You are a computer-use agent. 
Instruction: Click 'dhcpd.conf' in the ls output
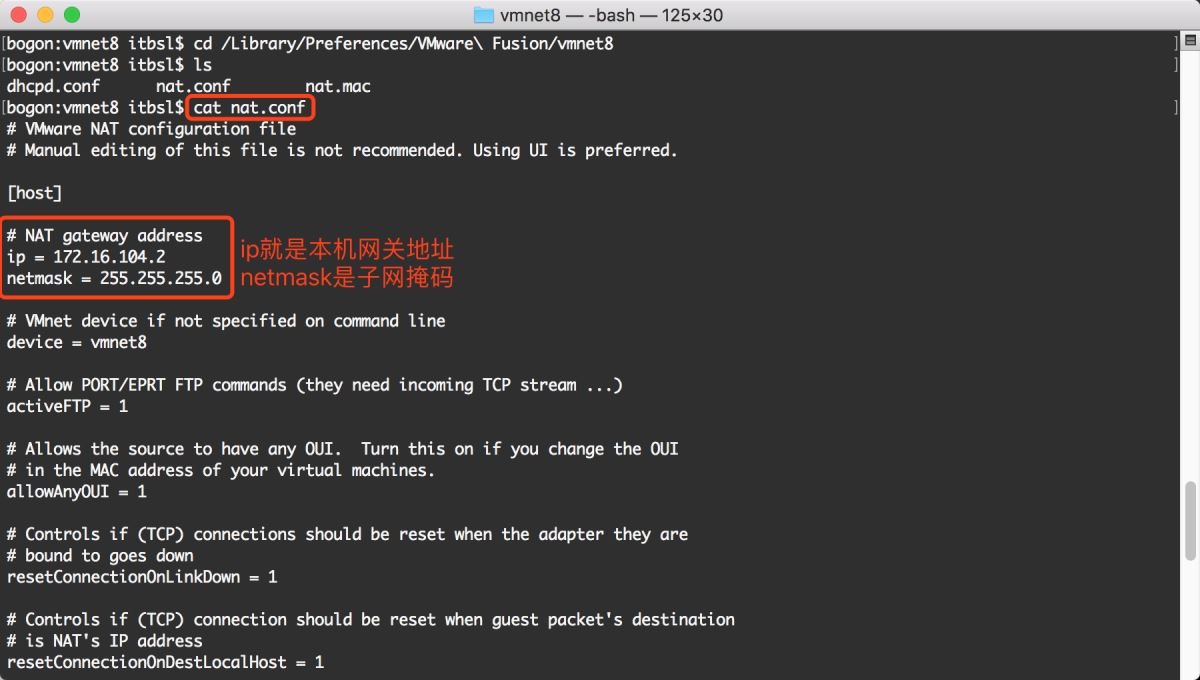pos(53,86)
